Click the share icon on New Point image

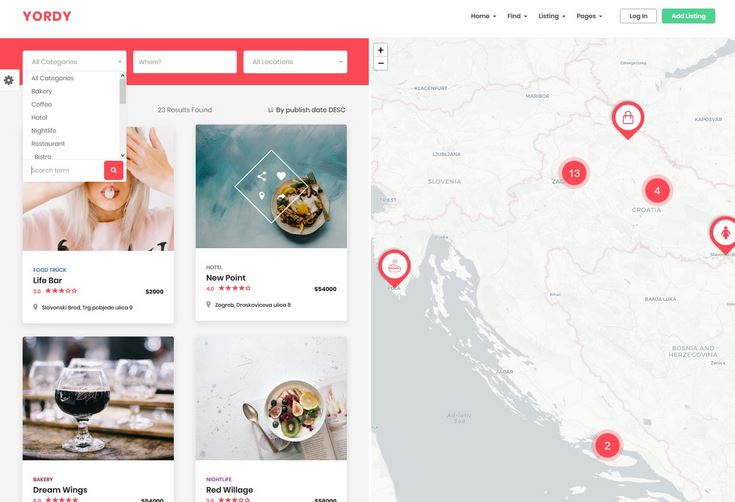point(262,176)
